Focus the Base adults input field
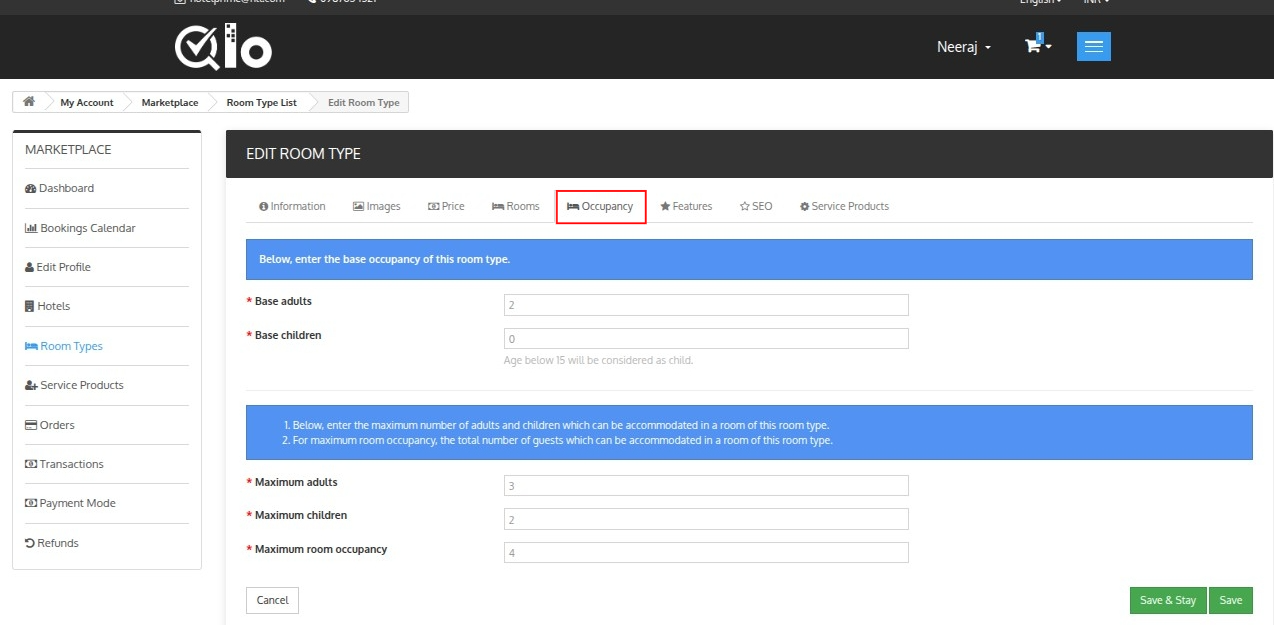The image size is (1274, 625). point(706,305)
